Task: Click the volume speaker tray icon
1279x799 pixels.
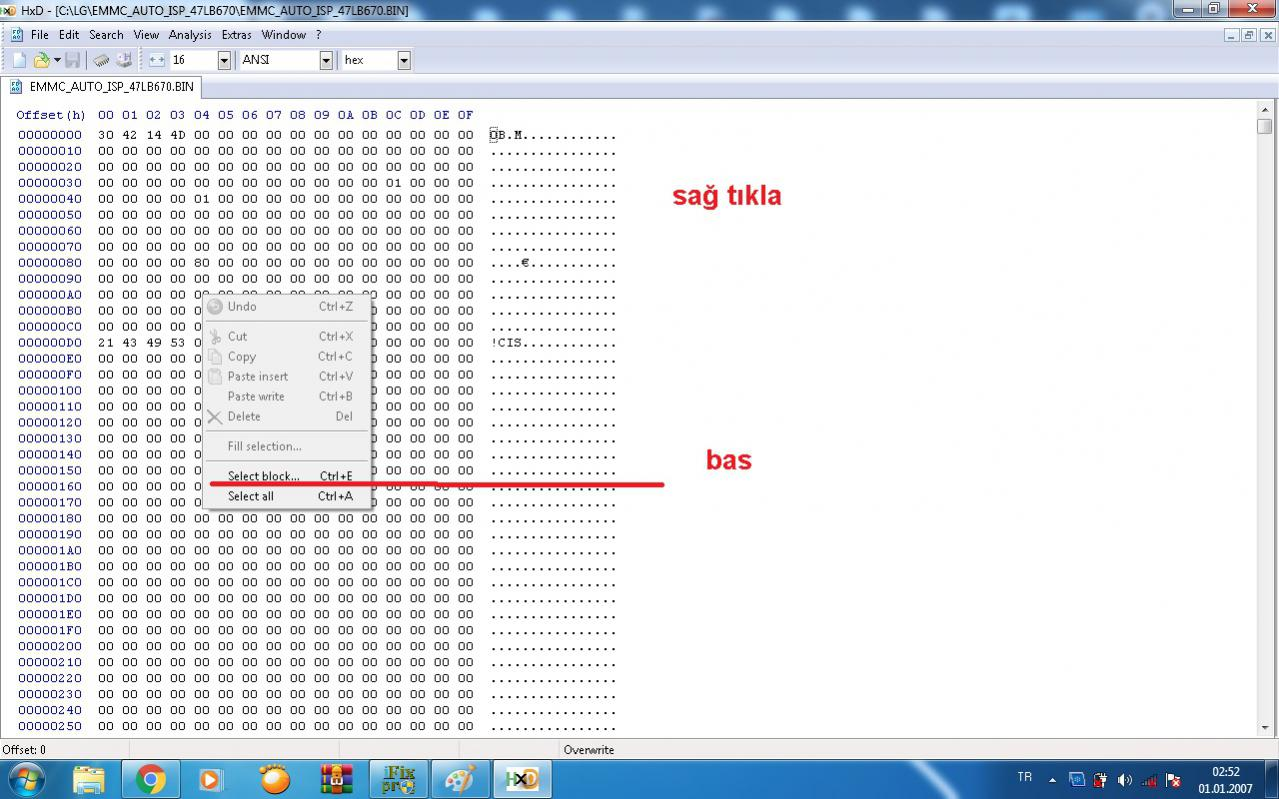Action: click(x=1124, y=779)
